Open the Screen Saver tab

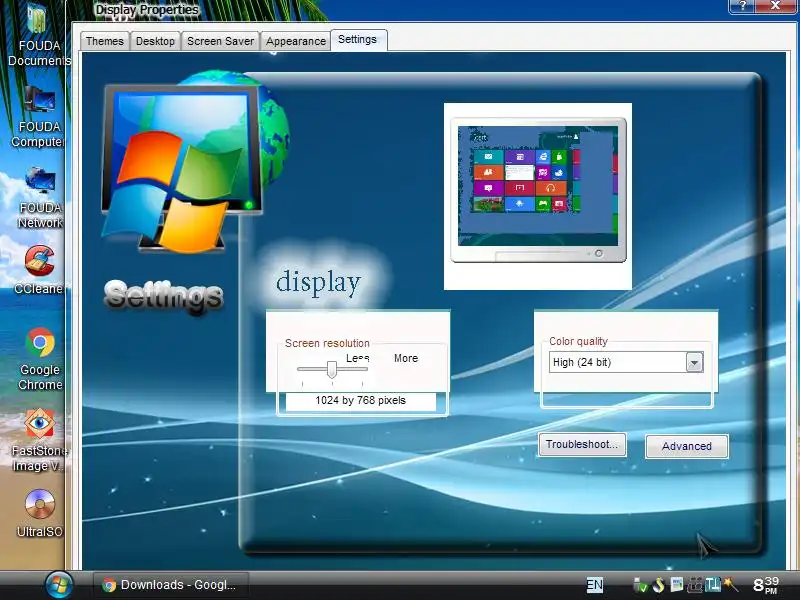click(220, 41)
